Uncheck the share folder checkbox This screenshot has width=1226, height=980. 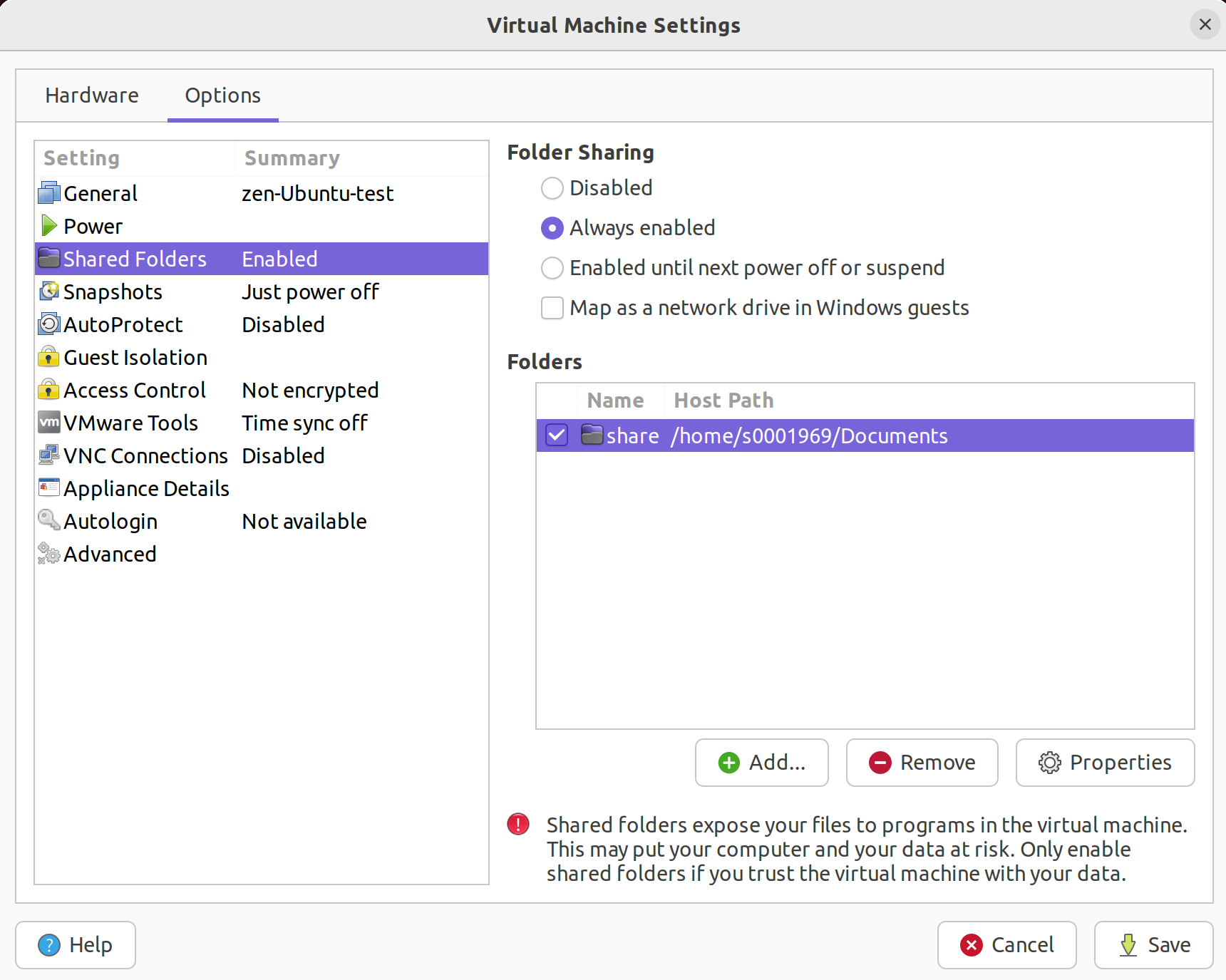coord(557,435)
